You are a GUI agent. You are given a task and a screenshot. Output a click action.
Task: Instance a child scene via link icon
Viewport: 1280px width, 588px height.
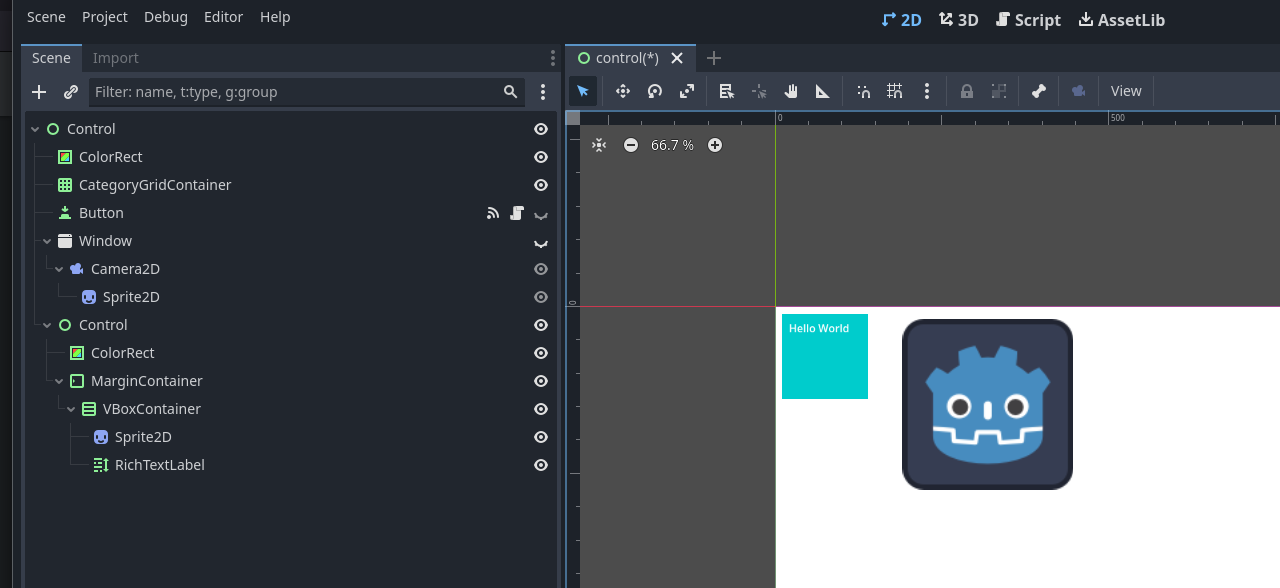[71, 92]
